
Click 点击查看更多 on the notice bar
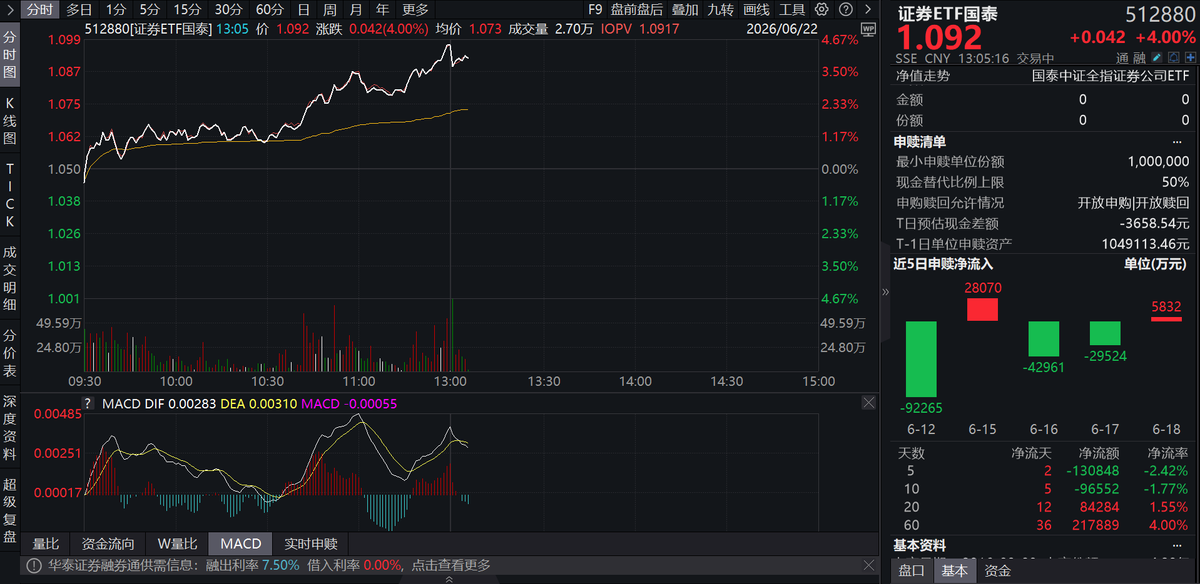[x=451, y=565]
